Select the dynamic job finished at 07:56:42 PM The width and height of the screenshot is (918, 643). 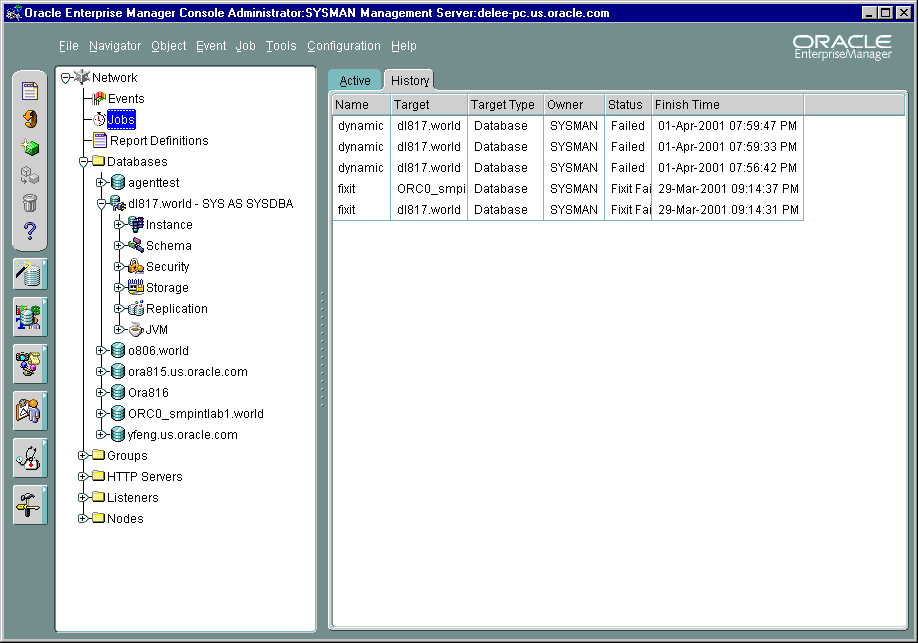tap(568, 167)
